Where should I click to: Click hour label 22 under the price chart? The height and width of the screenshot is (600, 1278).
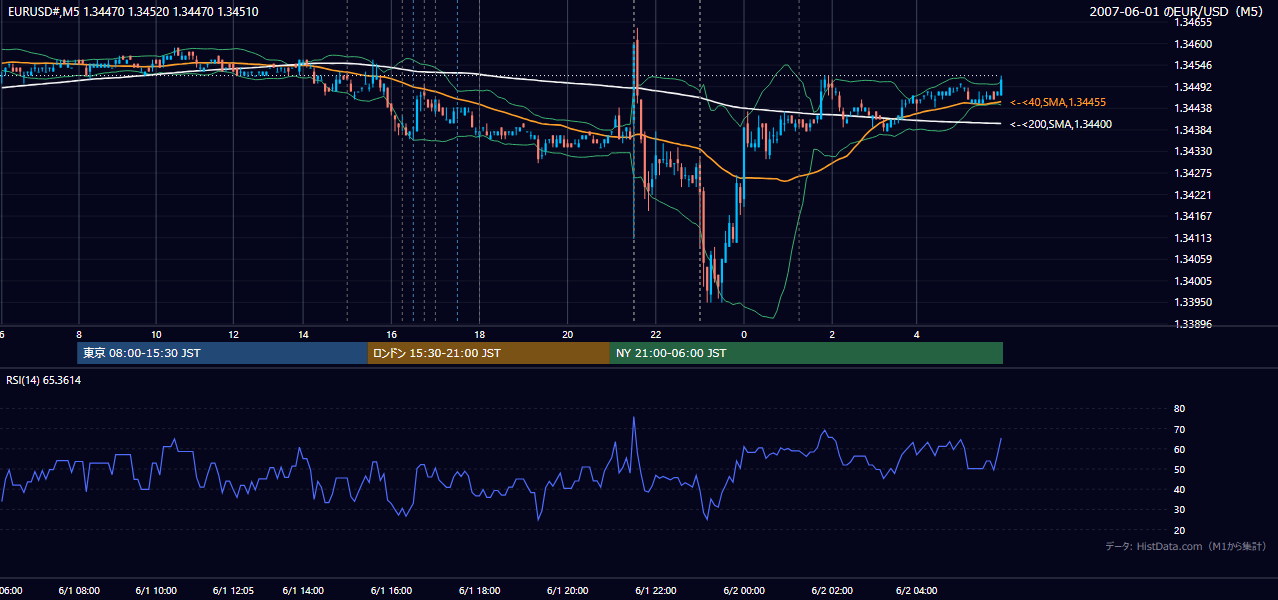point(655,334)
